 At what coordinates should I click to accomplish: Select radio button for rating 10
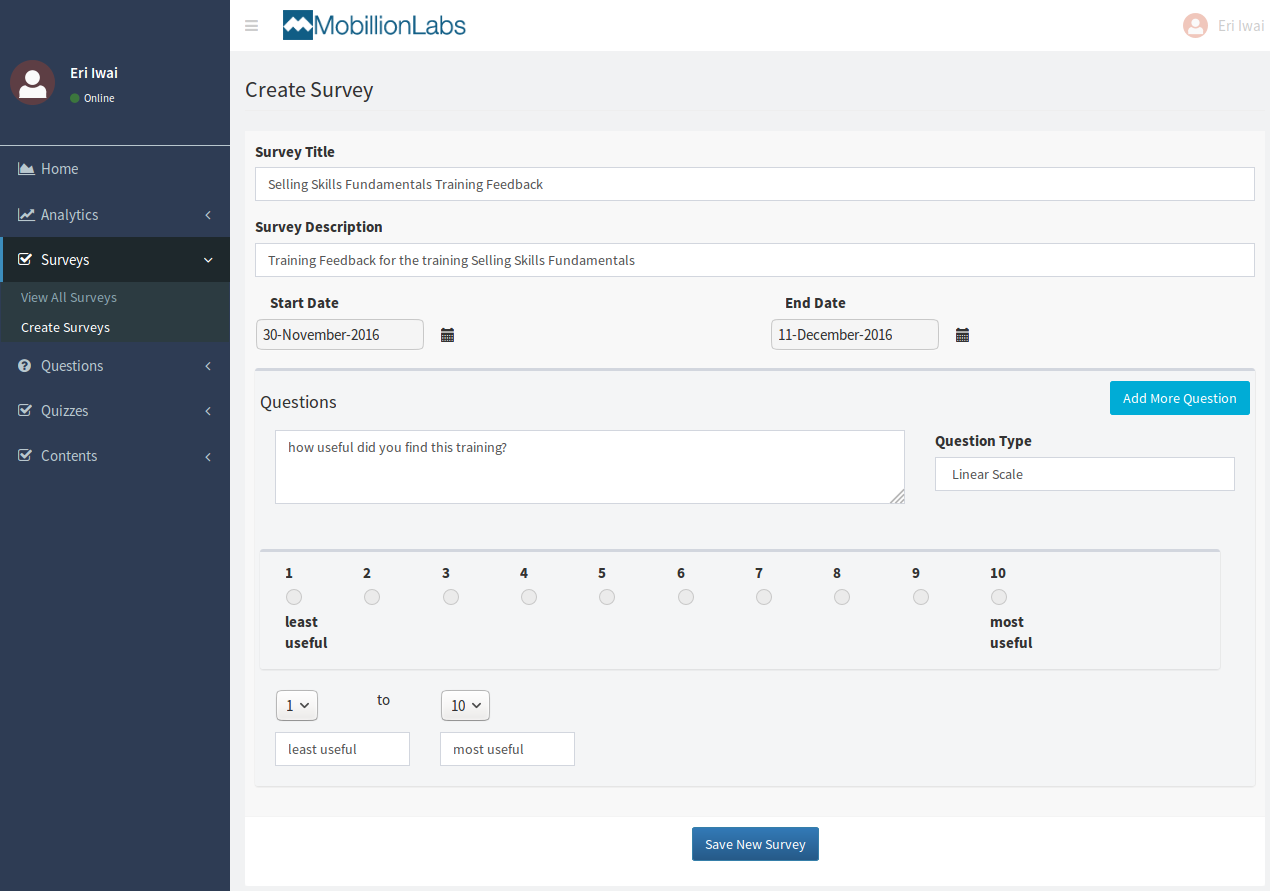(x=999, y=597)
